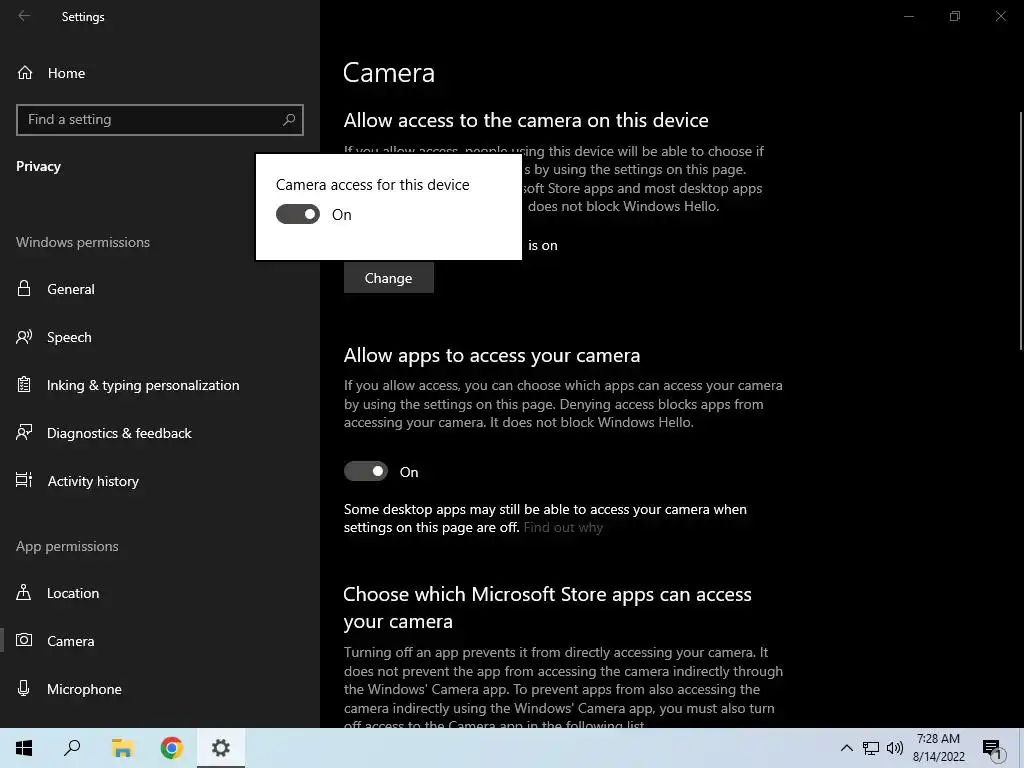Click the Windows permissions section label
1024x768 pixels.
[x=83, y=242]
